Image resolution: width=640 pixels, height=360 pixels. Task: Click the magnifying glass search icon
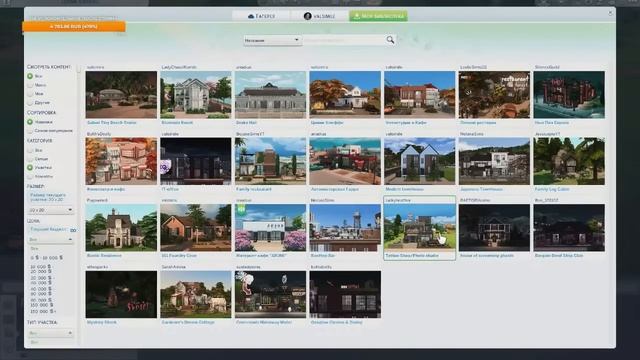pyautogui.click(x=390, y=40)
